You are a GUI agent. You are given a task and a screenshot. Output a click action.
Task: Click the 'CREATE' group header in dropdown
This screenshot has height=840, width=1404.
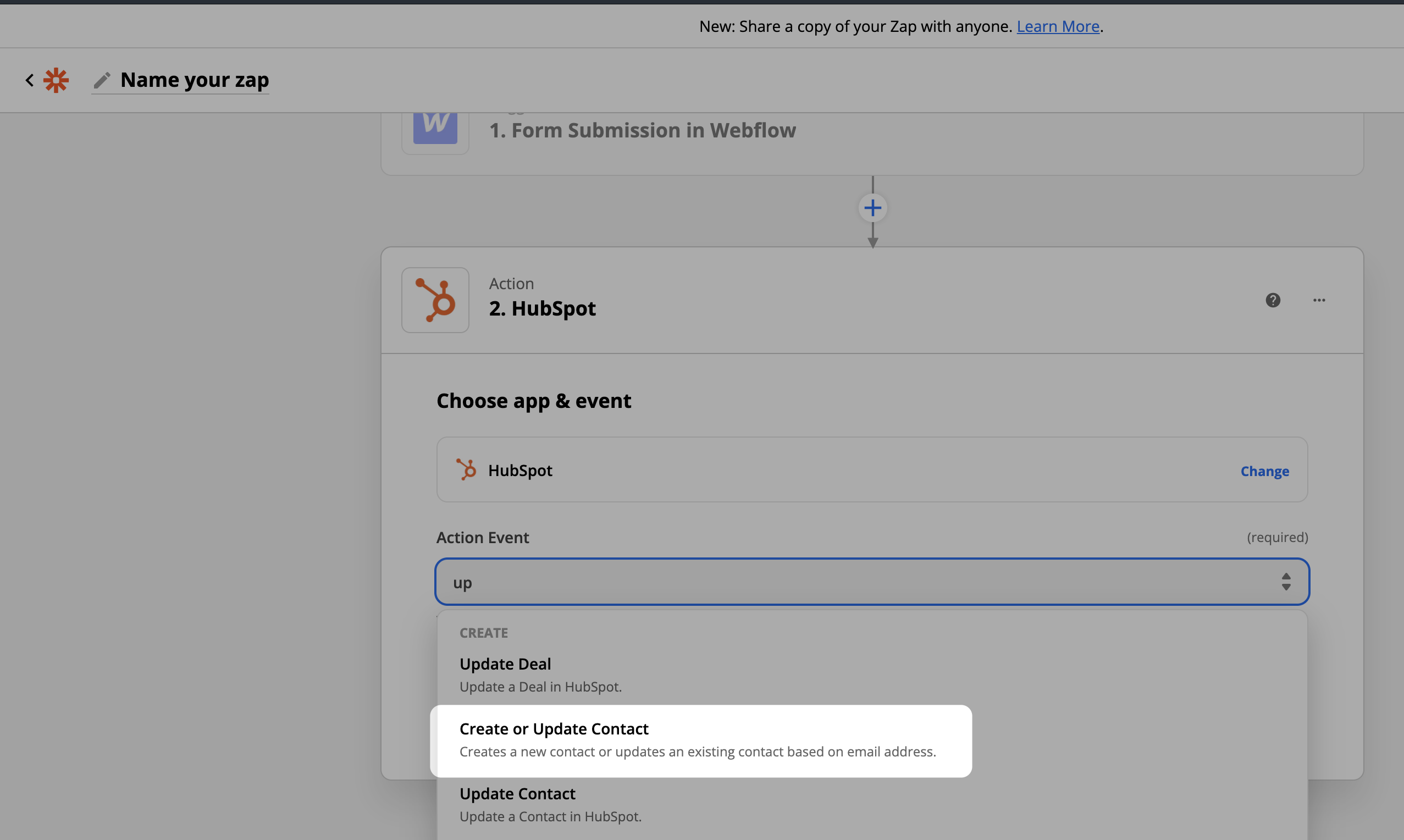[484, 633]
